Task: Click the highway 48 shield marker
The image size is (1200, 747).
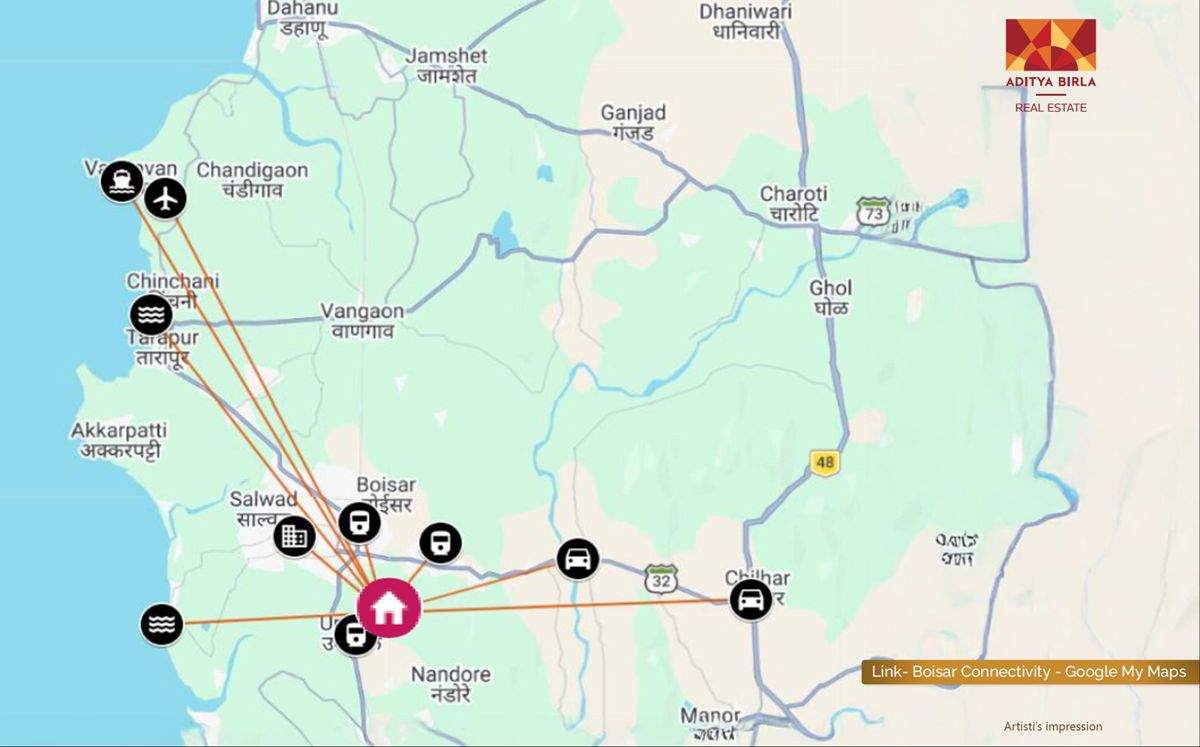Action: (x=824, y=462)
